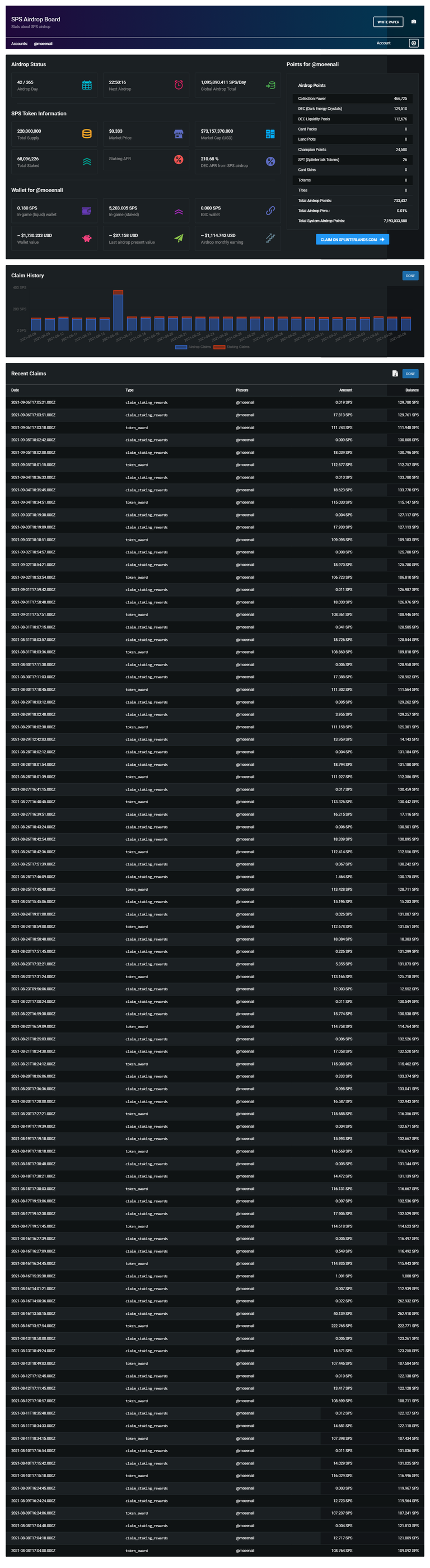Click the Airdrop Day calendar icon
This screenshot has height=1568, width=430.
coord(87,85)
